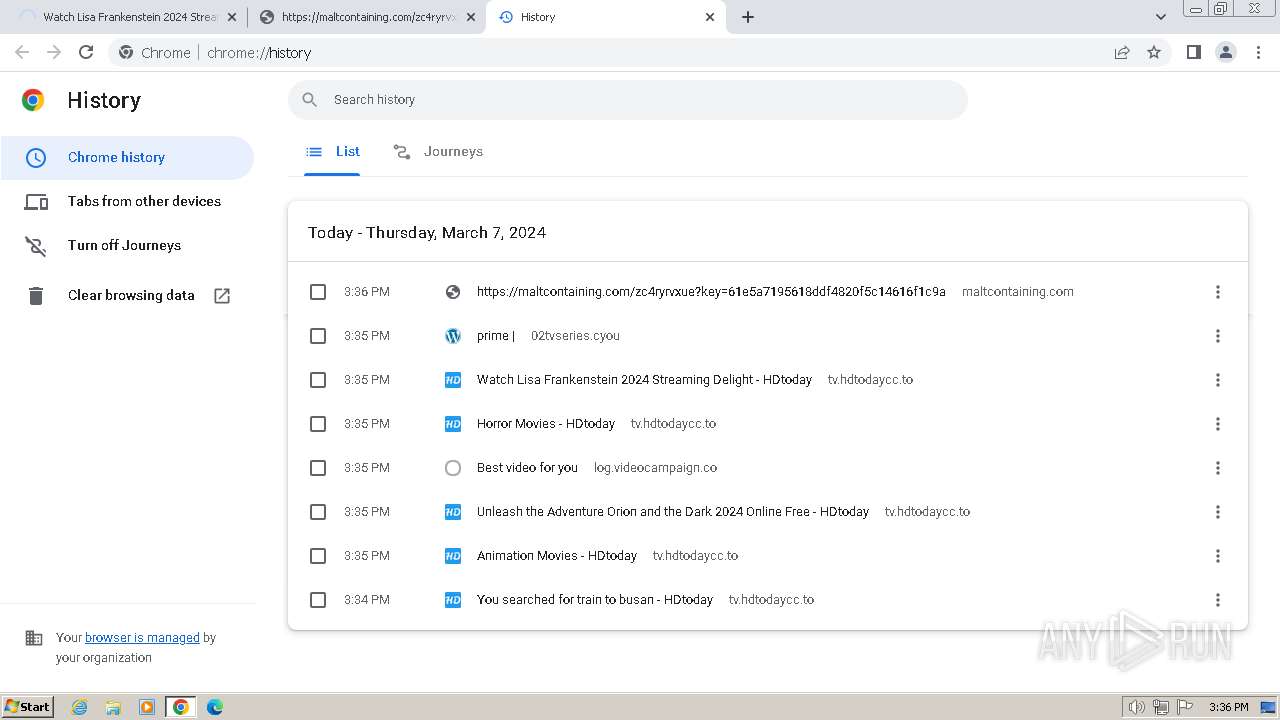Open actions menu for train to busan entry

[1218, 600]
